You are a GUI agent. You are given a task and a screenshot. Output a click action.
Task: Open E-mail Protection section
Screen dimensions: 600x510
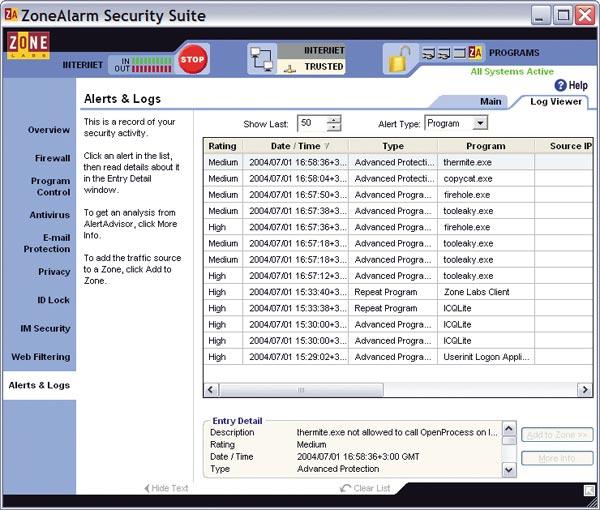point(47,243)
